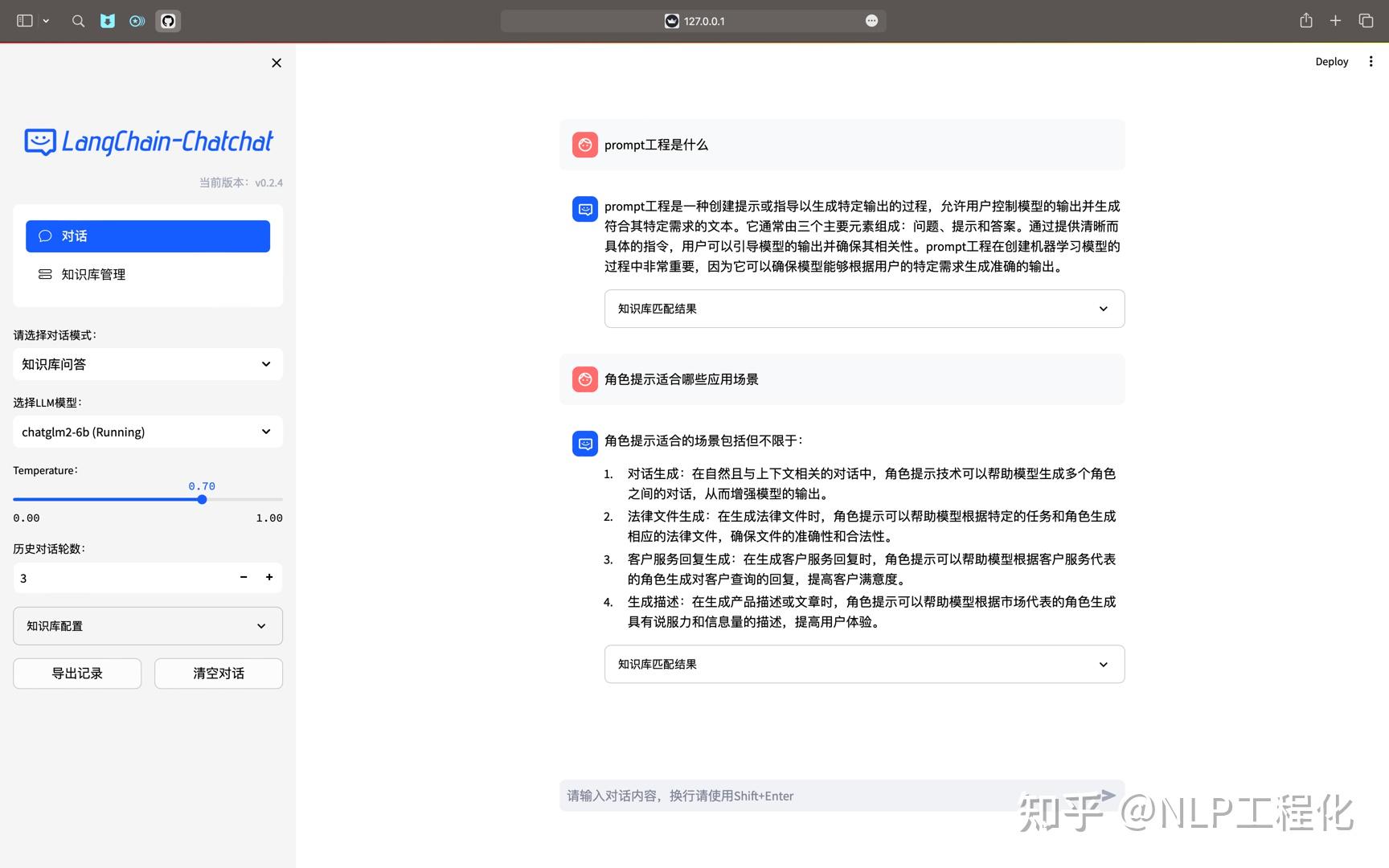The height and width of the screenshot is (868, 1389).
Task: Open the Streamlit three-dot options menu
Action: click(1371, 61)
